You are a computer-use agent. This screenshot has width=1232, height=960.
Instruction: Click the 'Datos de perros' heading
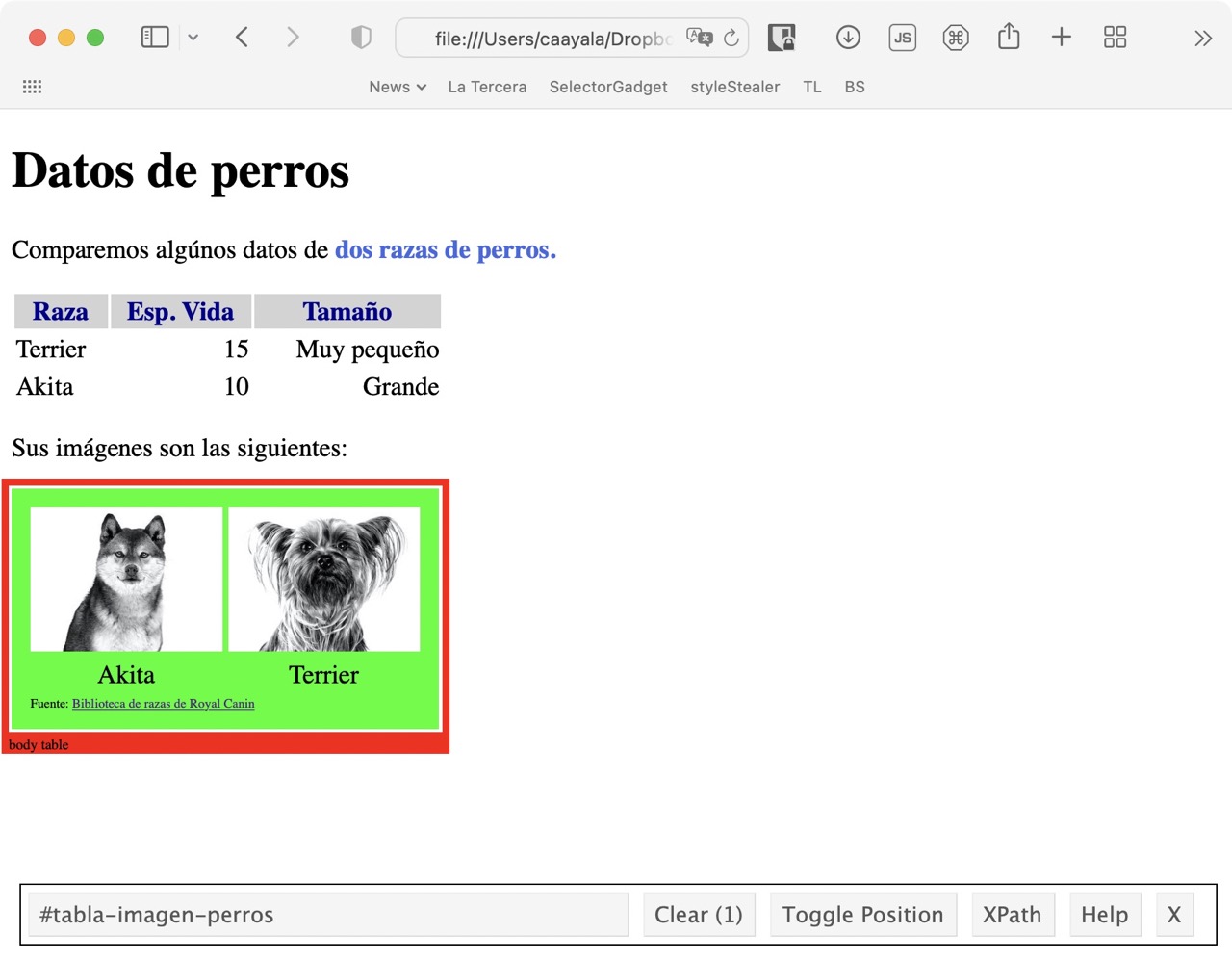click(181, 171)
